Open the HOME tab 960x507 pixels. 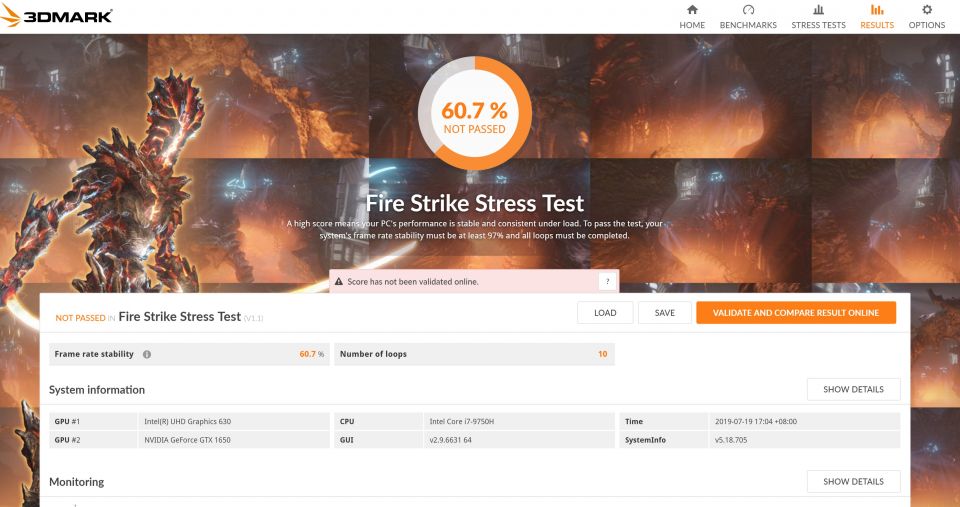(x=692, y=25)
